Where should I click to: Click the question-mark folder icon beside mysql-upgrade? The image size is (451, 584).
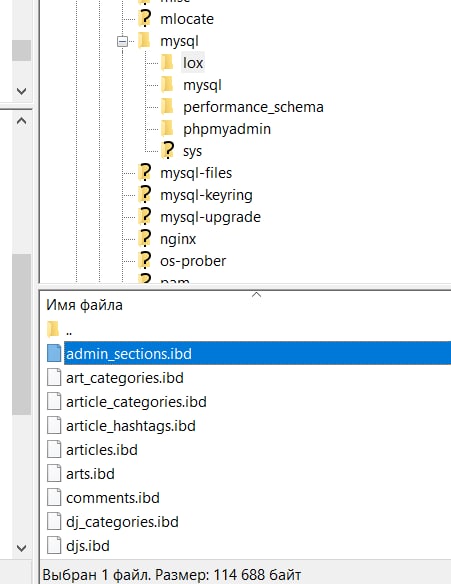pos(144,216)
